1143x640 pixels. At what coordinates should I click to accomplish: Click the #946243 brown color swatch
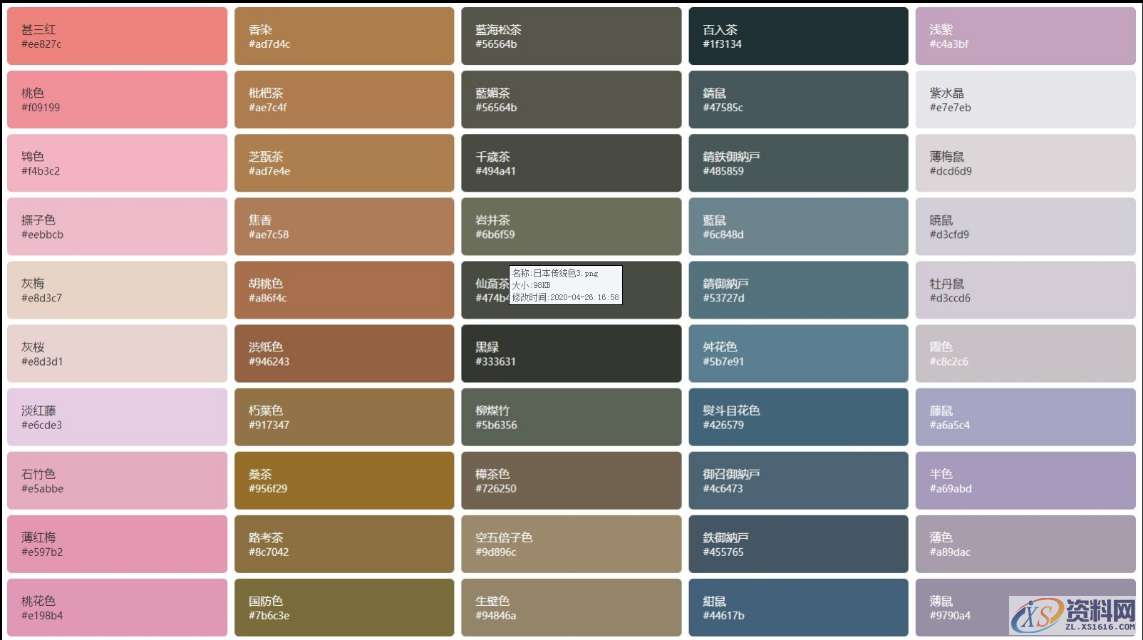(x=344, y=353)
